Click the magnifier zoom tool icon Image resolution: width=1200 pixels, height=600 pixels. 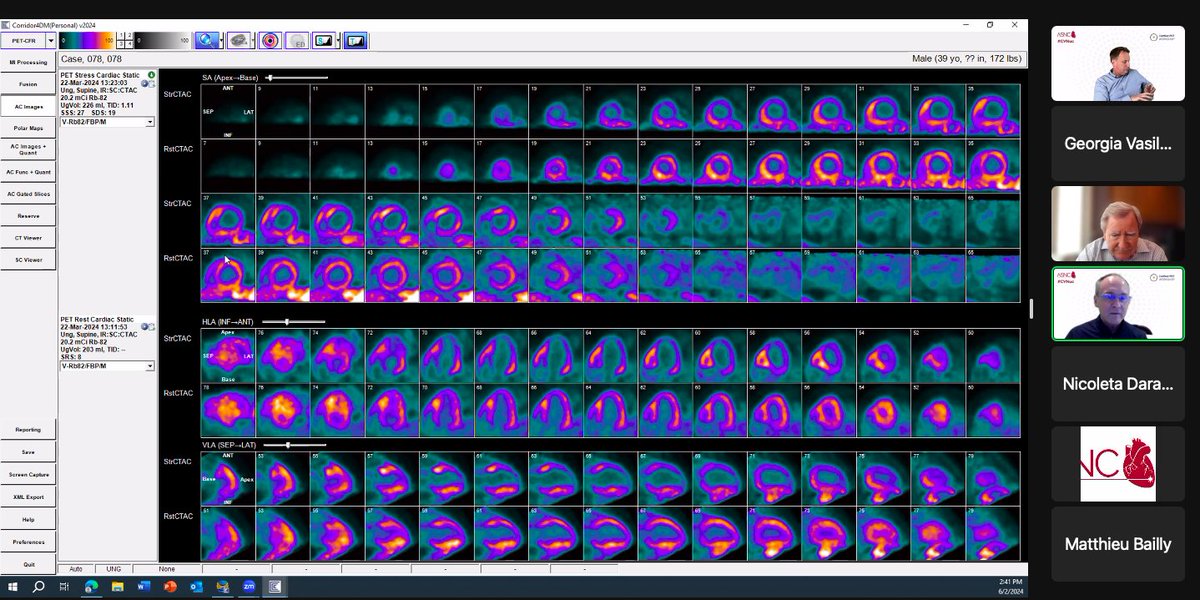206,40
